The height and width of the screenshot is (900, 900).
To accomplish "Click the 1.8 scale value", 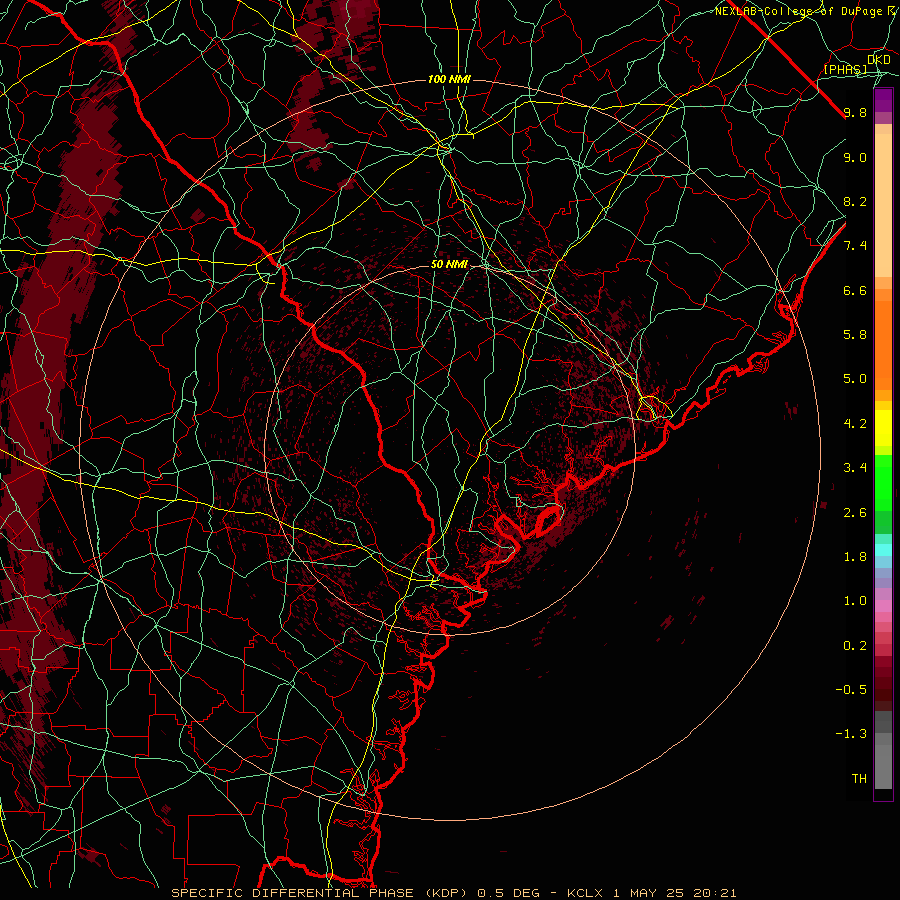I will [x=855, y=557].
